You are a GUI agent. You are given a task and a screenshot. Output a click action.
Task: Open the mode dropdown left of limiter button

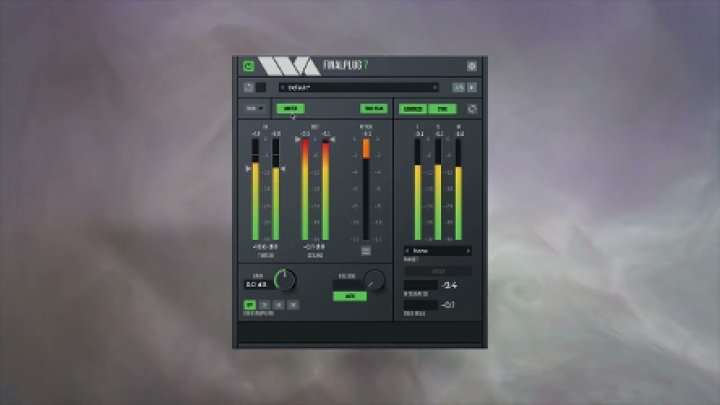pyautogui.click(x=254, y=109)
